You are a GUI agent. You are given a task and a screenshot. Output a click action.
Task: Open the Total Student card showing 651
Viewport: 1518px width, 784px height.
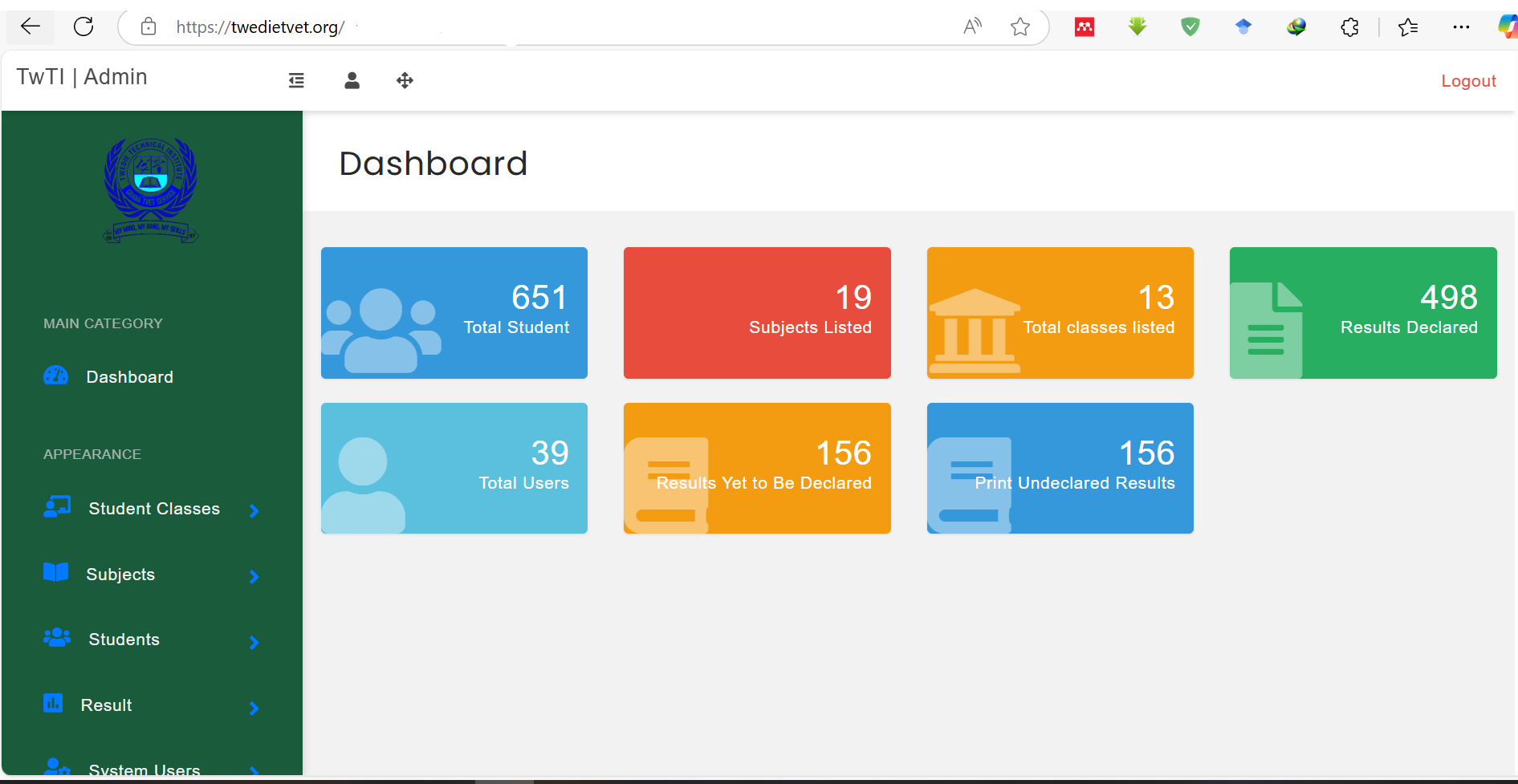454,313
